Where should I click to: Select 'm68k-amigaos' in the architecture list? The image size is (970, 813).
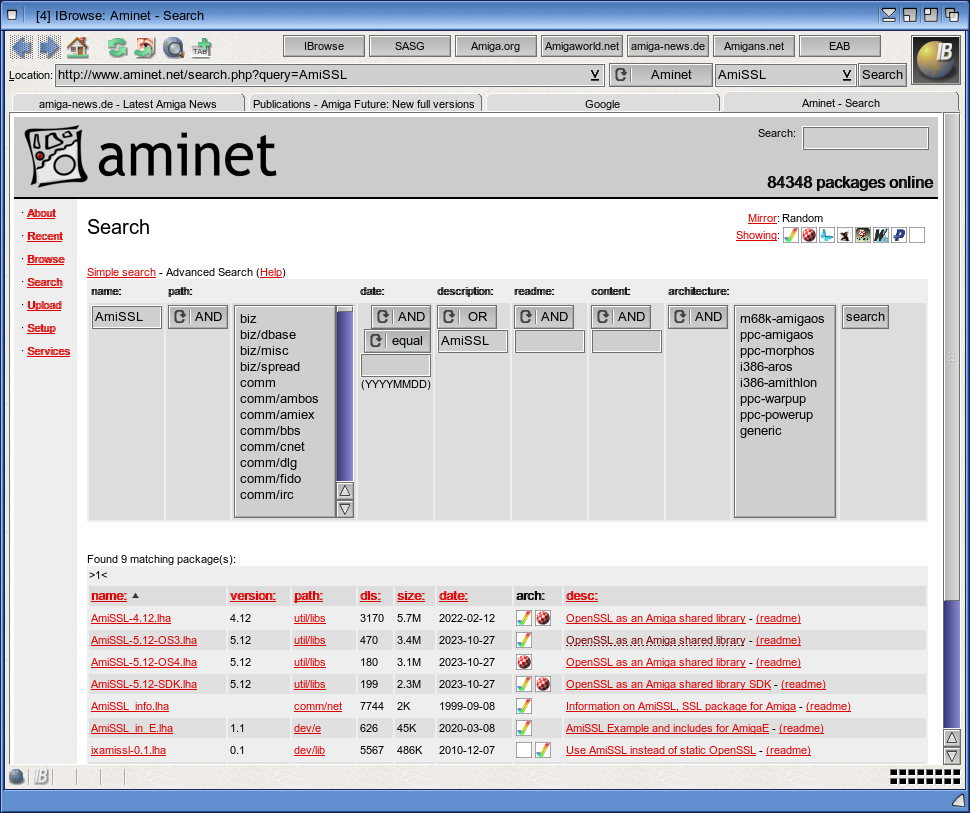click(782, 319)
